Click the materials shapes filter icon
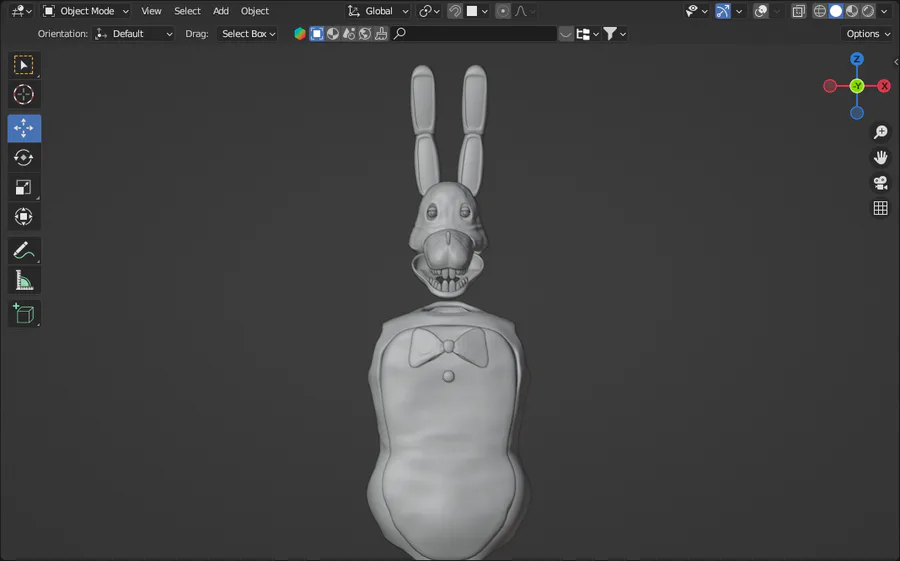Viewport: 900px width, 561px height. pos(349,34)
